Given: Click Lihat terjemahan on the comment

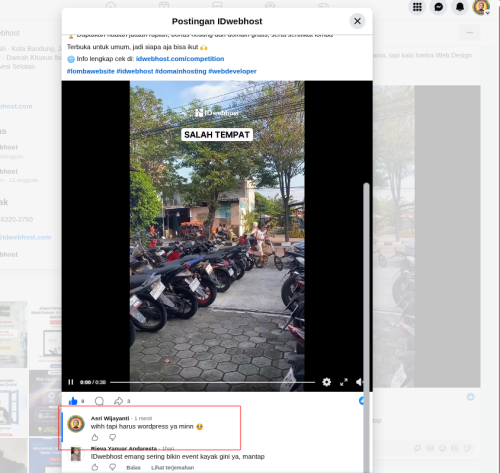Looking at the screenshot, I should tap(172, 468).
